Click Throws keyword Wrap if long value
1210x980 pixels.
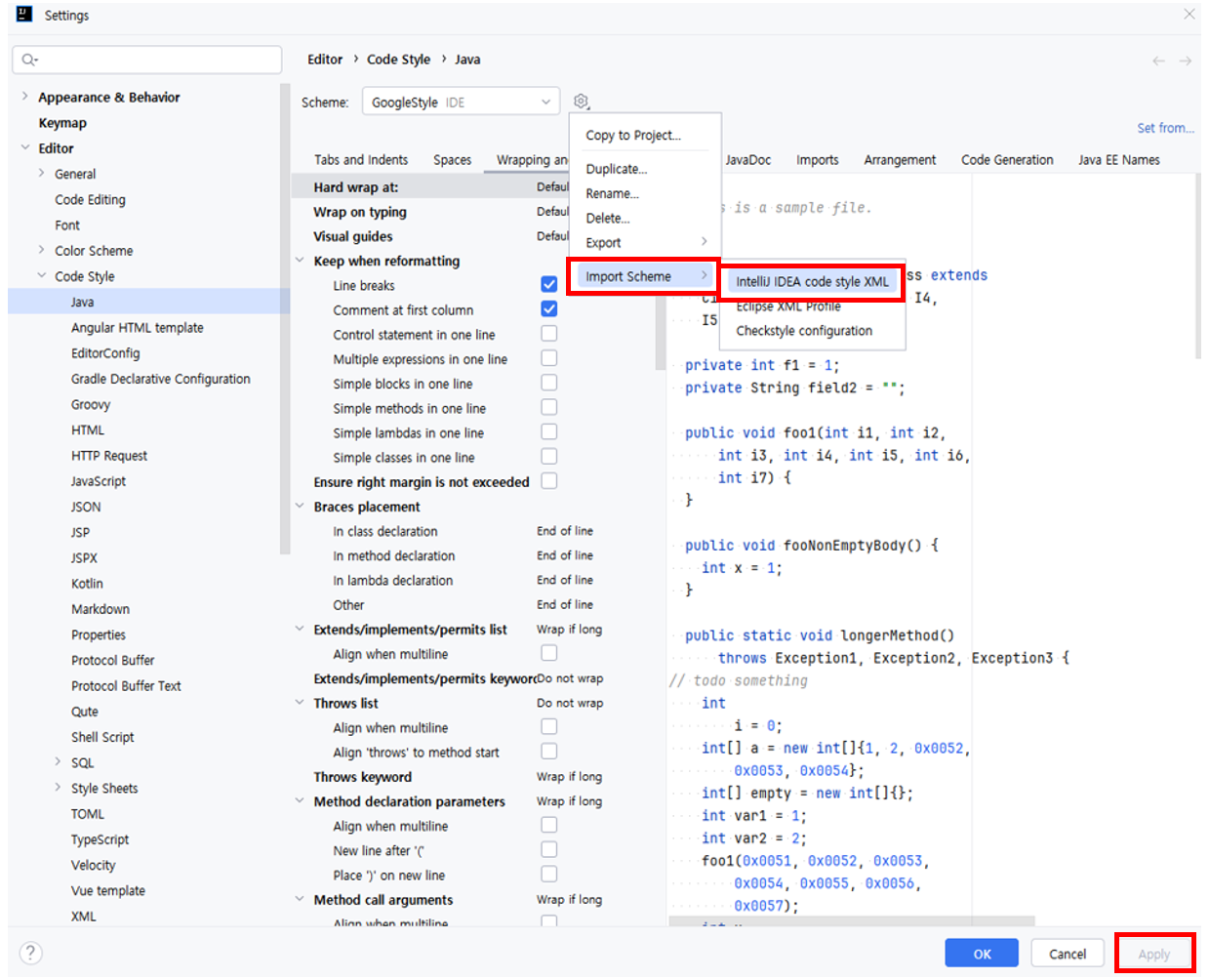pyautogui.click(x=570, y=777)
